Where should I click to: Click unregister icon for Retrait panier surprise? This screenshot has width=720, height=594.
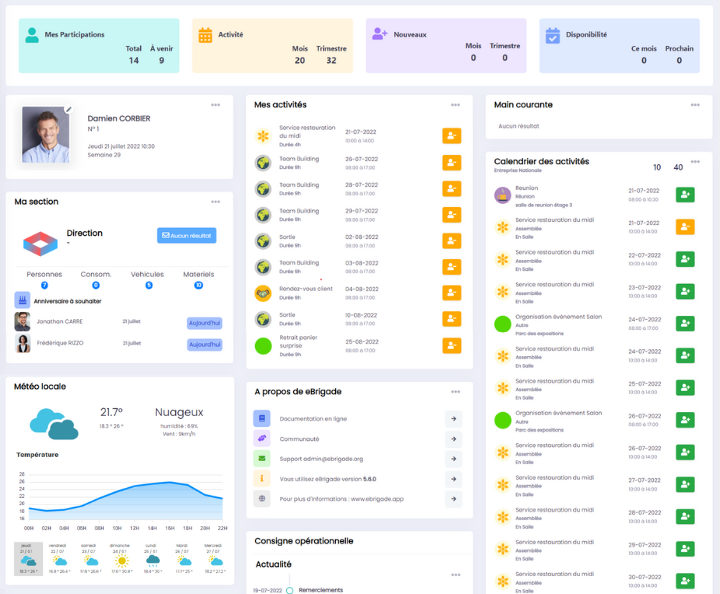451,346
